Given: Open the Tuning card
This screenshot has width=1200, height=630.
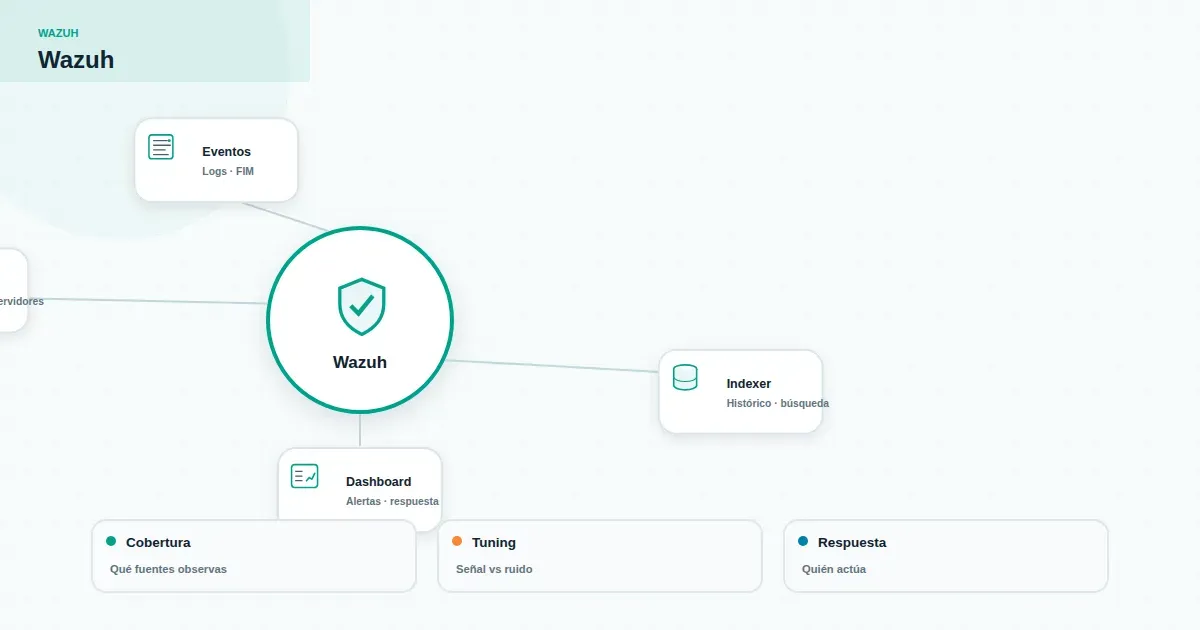Looking at the screenshot, I should click(600, 556).
